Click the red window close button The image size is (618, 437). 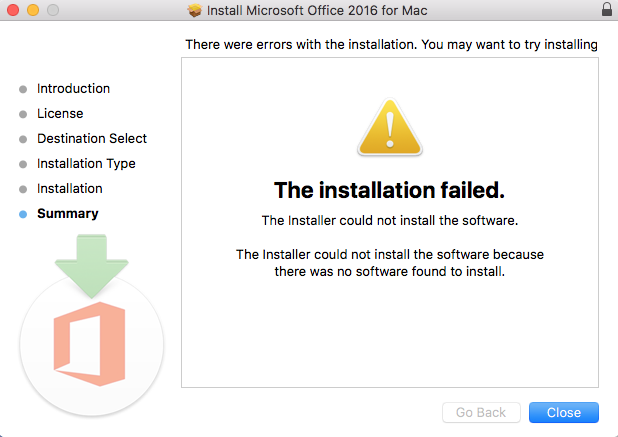coord(12,10)
